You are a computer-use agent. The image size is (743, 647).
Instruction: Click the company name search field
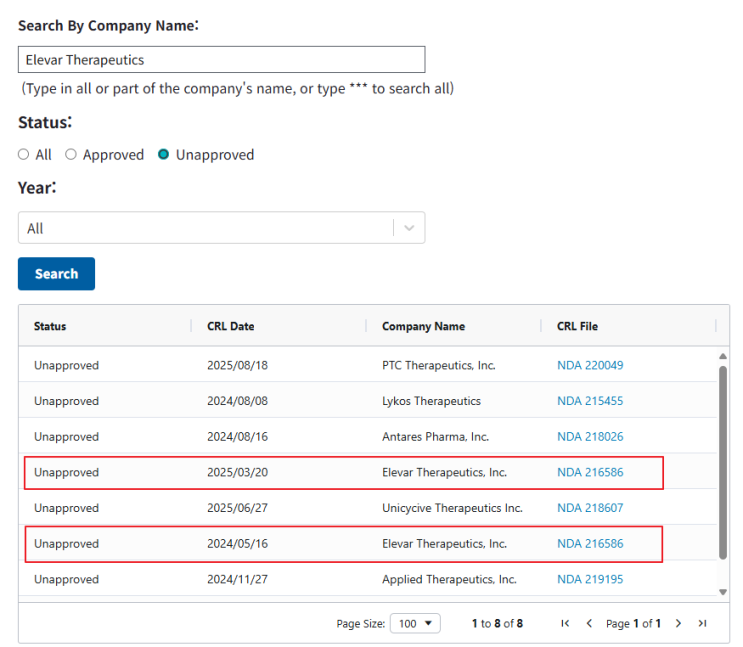click(x=221, y=60)
